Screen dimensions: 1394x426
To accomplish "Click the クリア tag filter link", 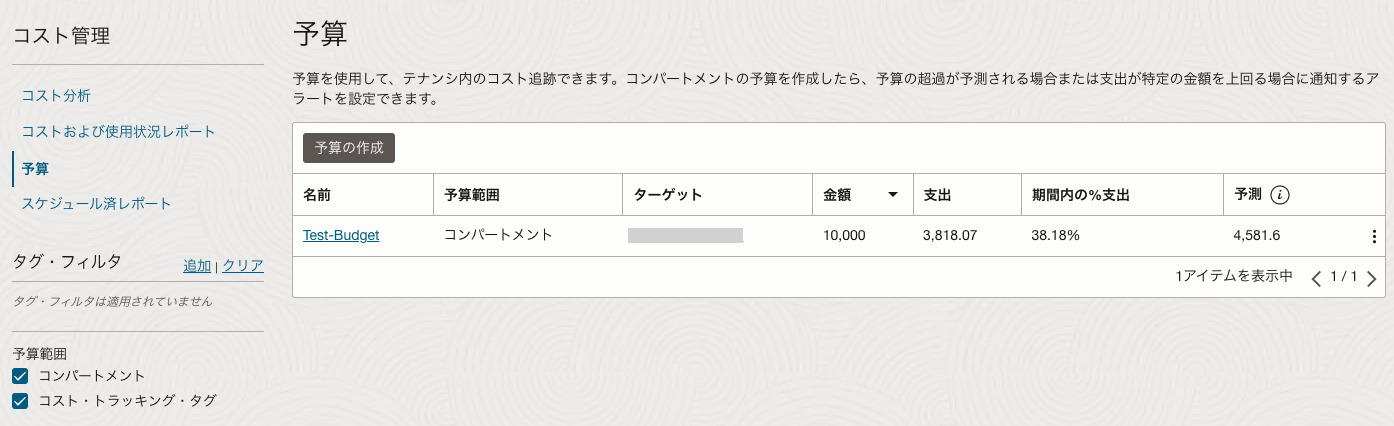I will click(x=243, y=266).
